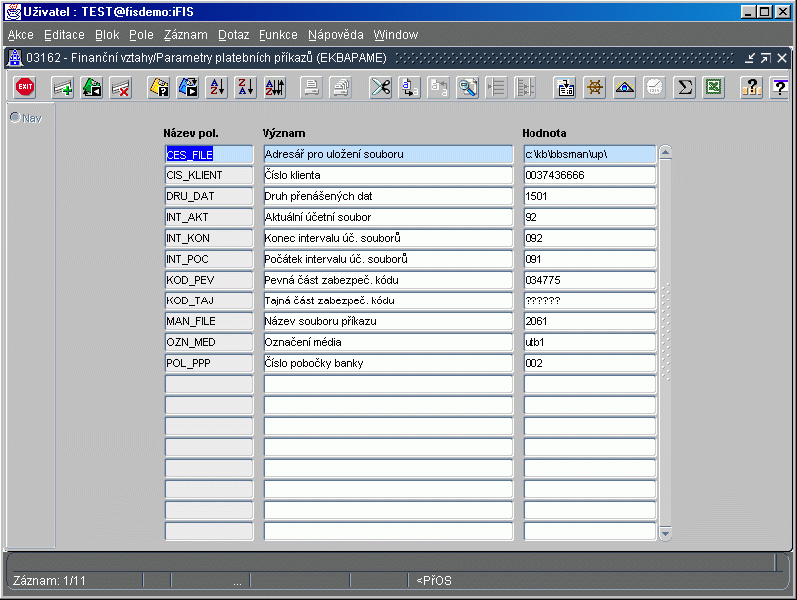The image size is (797, 600).
Task: Click the POL_PPP name field
Action: click(x=209, y=363)
